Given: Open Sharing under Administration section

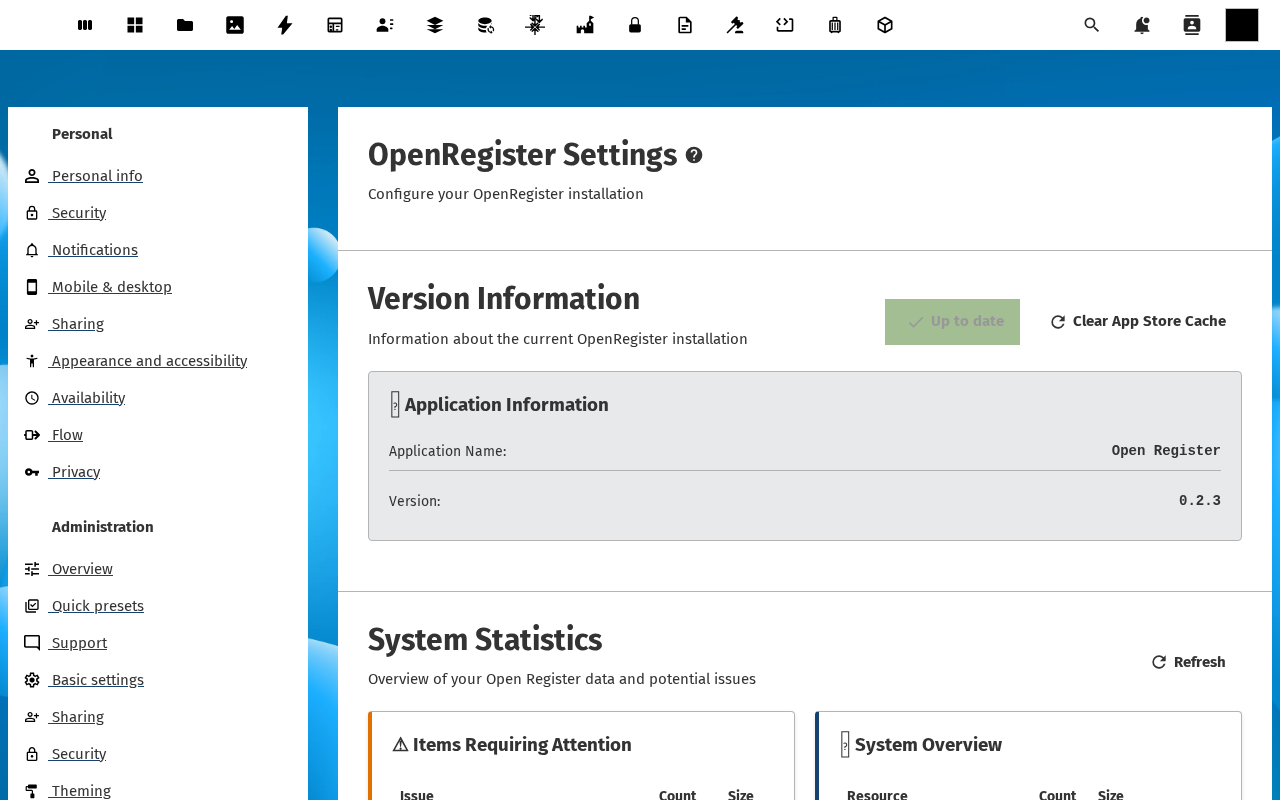Looking at the screenshot, I should coord(77,717).
